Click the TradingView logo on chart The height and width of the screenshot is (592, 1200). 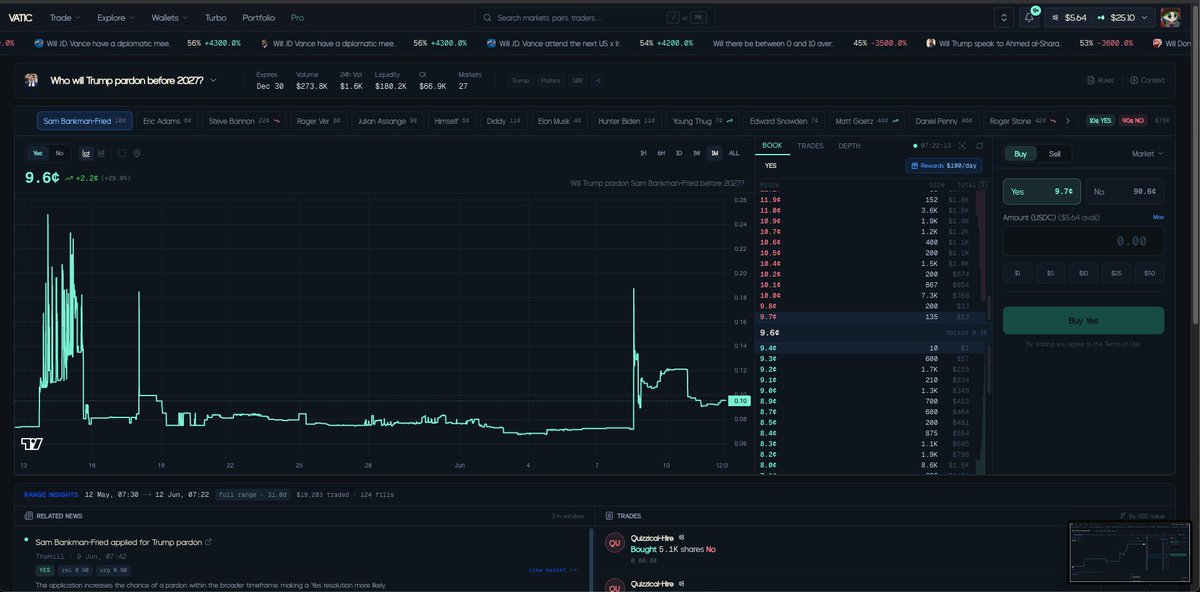coord(32,443)
